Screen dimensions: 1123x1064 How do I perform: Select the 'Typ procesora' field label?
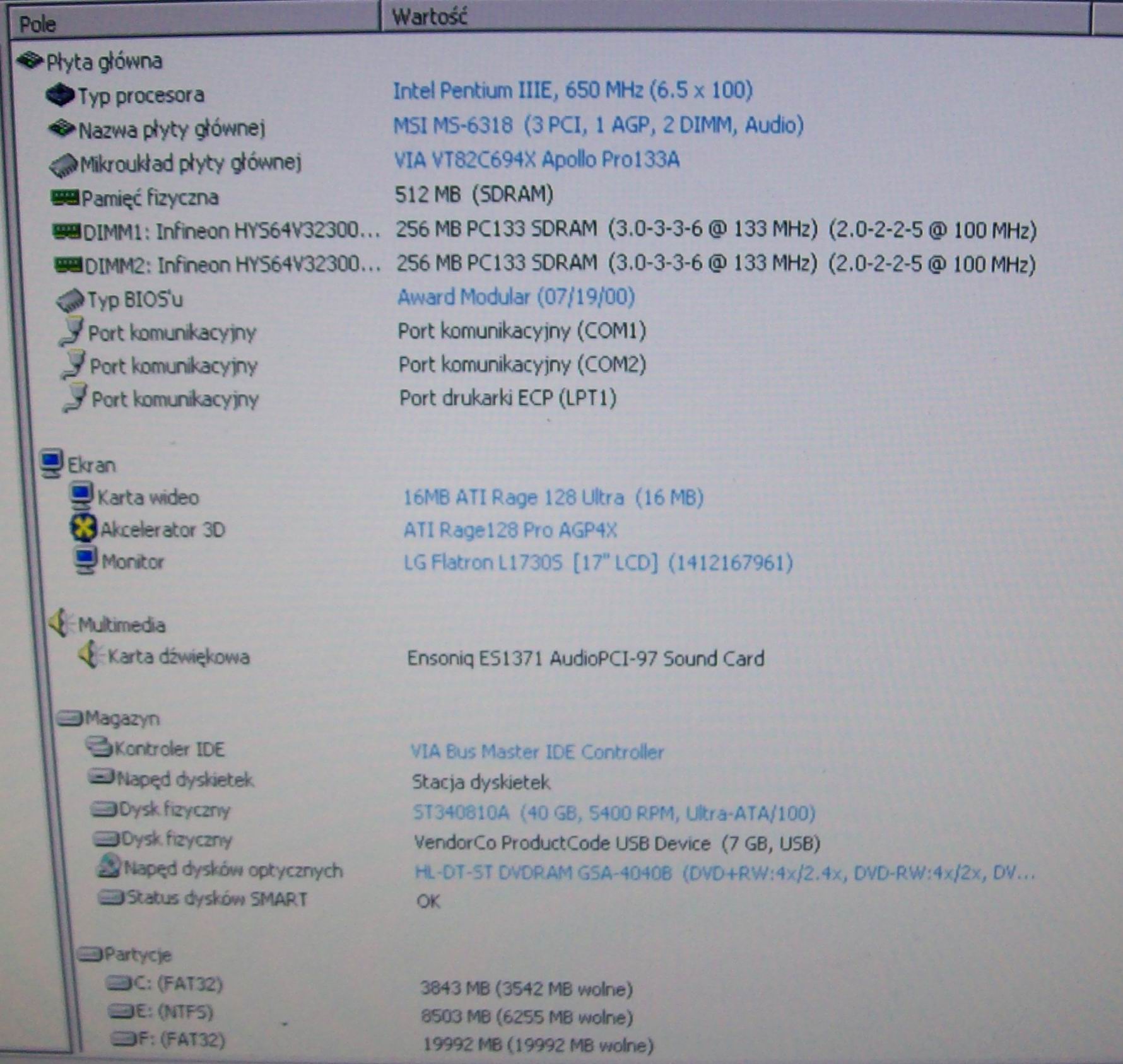(x=141, y=95)
